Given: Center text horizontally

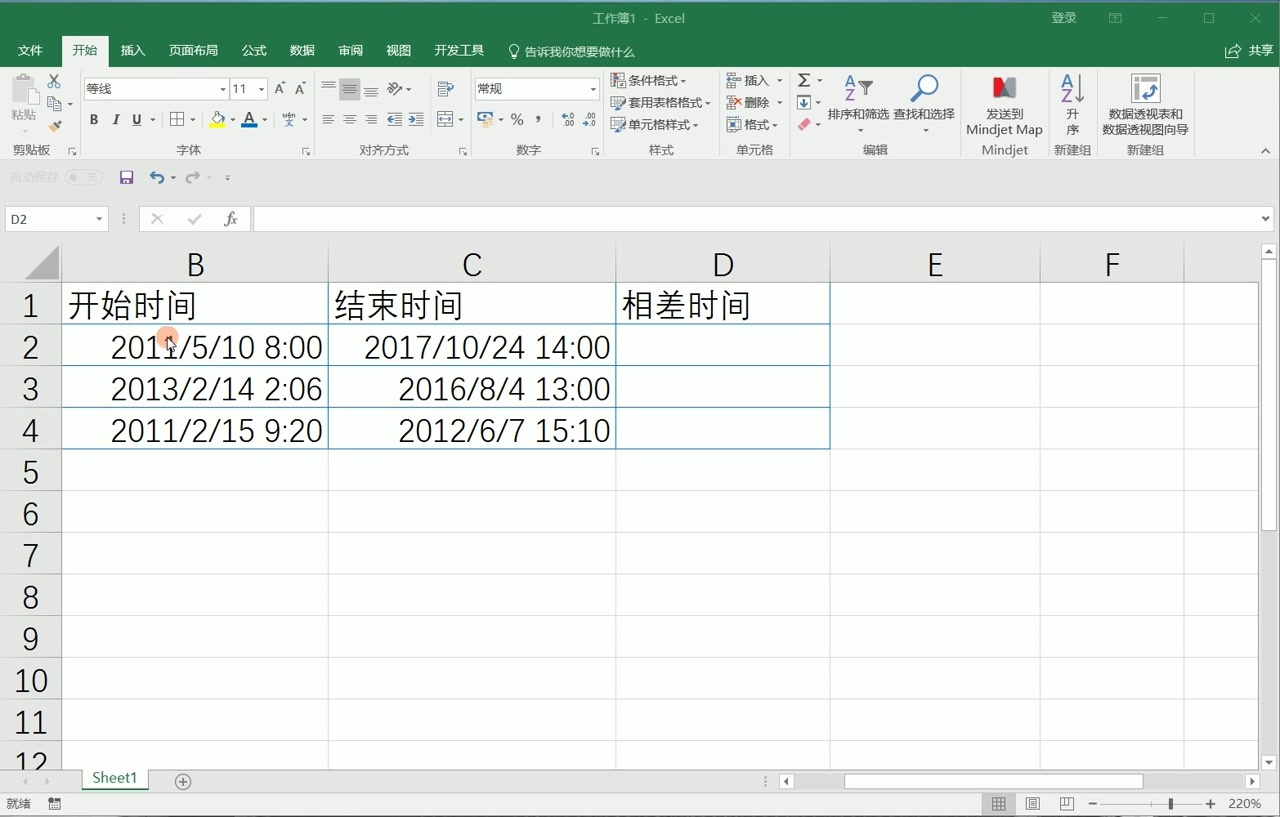Looking at the screenshot, I should (x=349, y=120).
